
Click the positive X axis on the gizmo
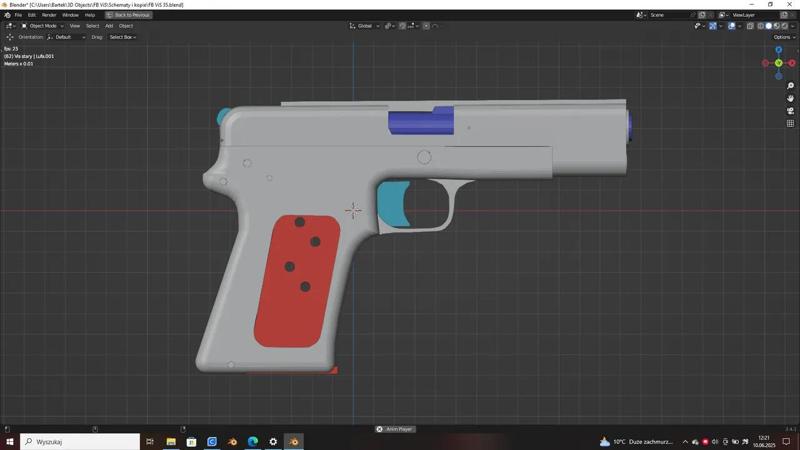point(792,63)
